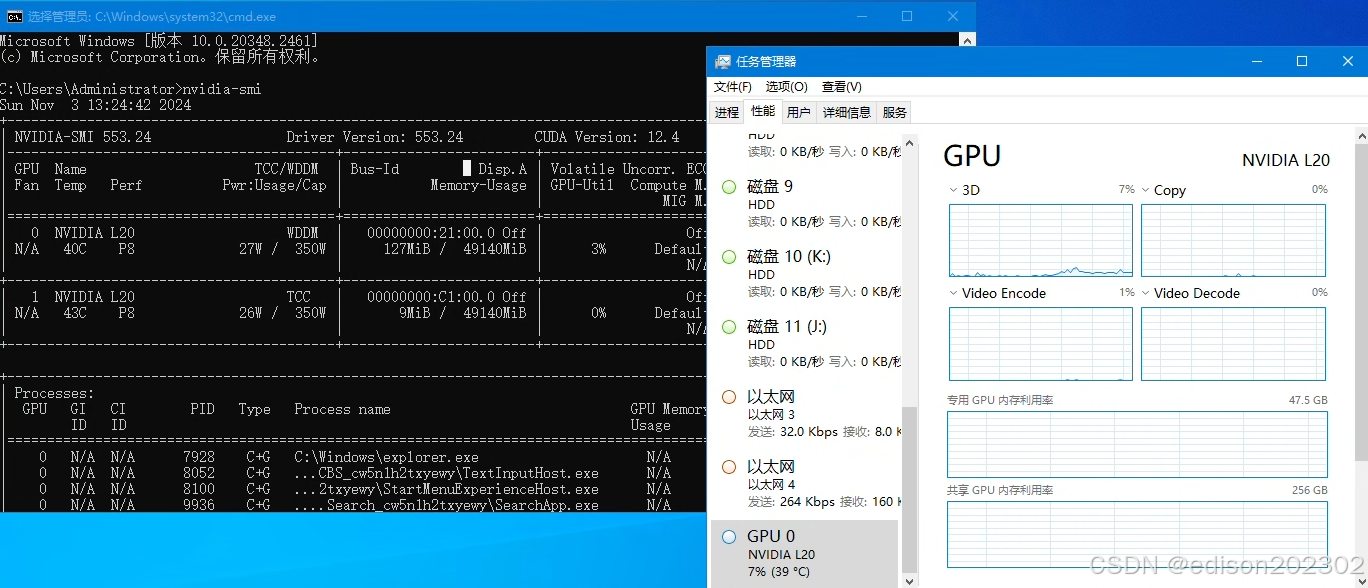Close the cmd.exe window
Viewport: 1368px width, 588px height.
(953, 16)
